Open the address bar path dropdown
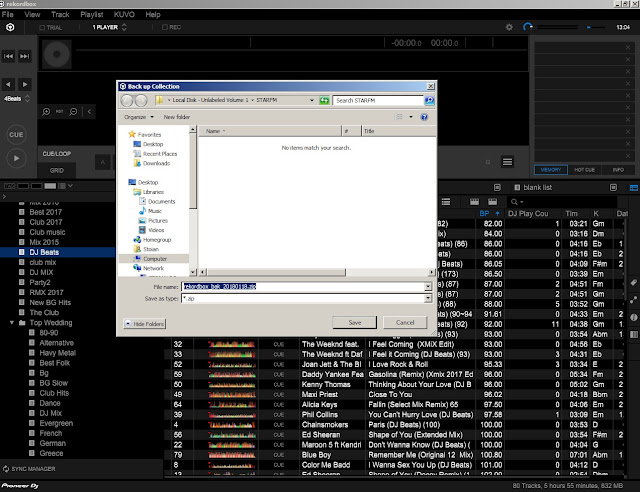 312,100
